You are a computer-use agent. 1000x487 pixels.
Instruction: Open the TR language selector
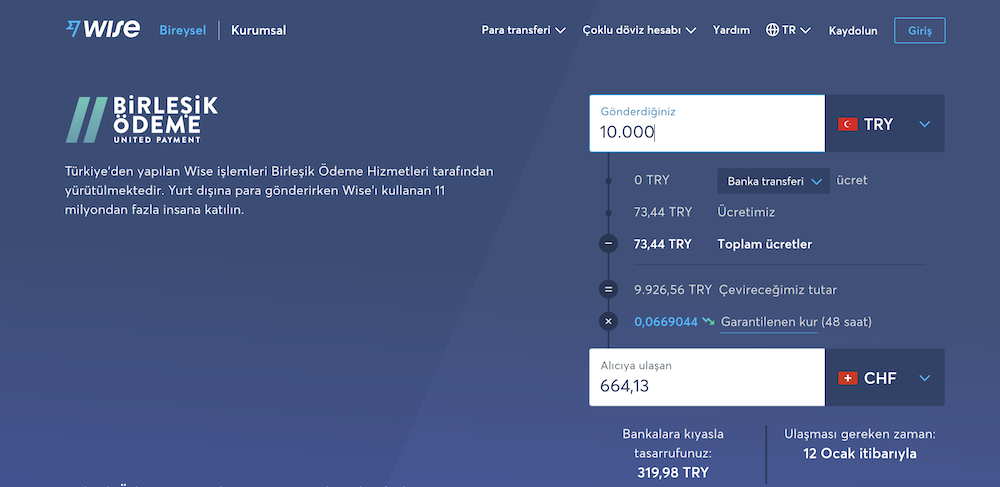(x=788, y=30)
